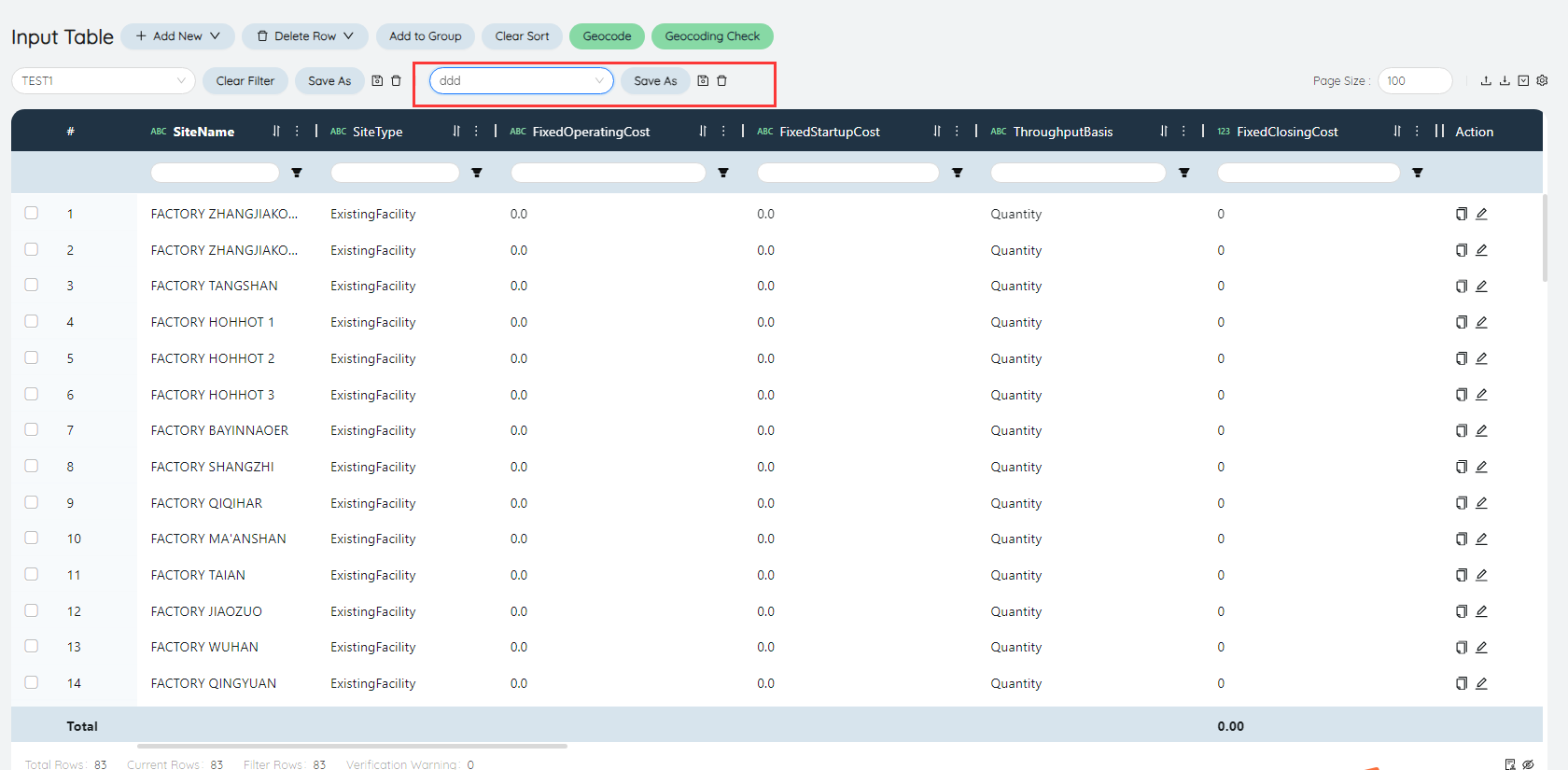The width and height of the screenshot is (1568, 770).
Task: Select checkbox for FACTORY TAIAN row
Action: (x=32, y=574)
